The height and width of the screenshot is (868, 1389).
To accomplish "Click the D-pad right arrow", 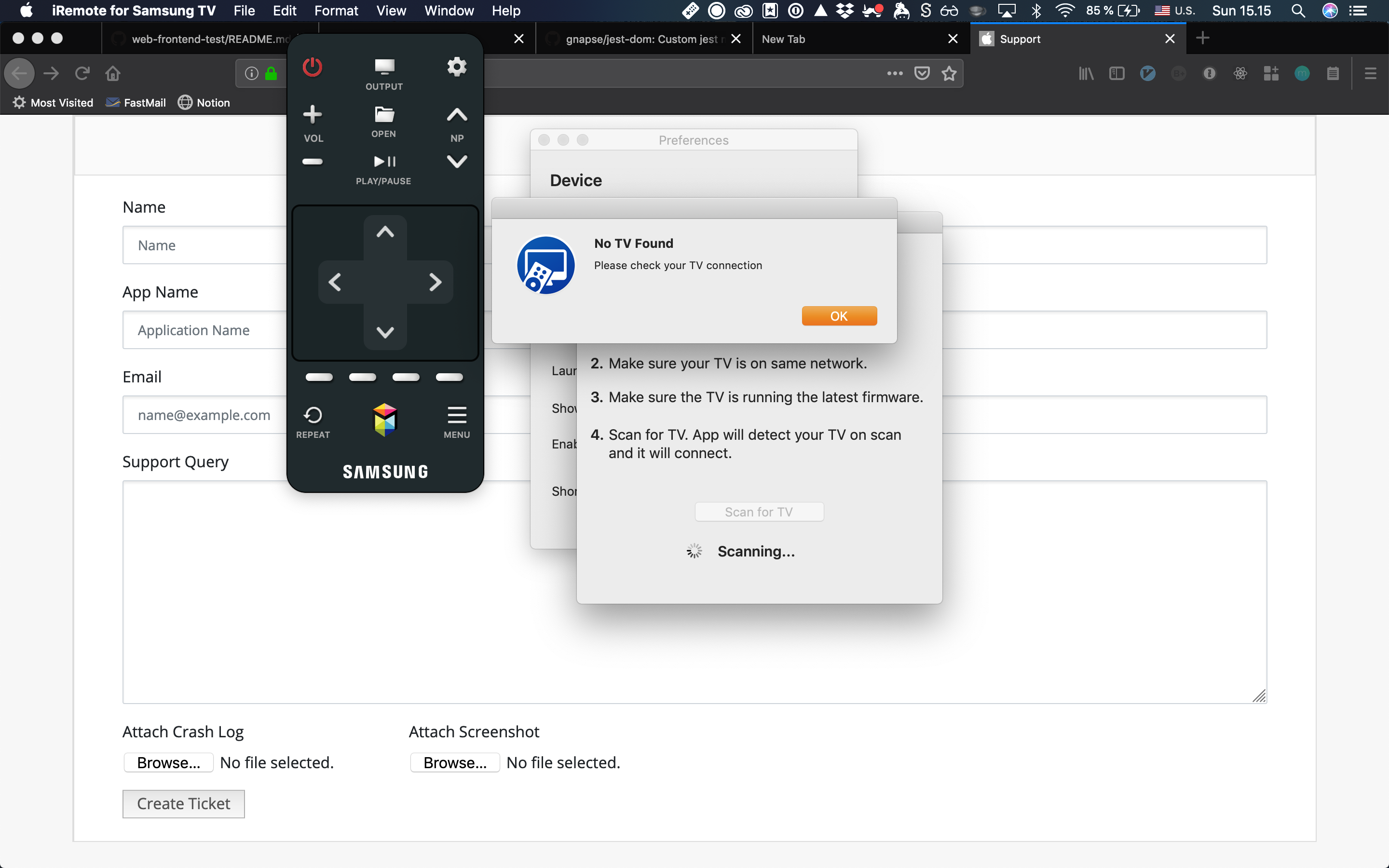I will (435, 282).
